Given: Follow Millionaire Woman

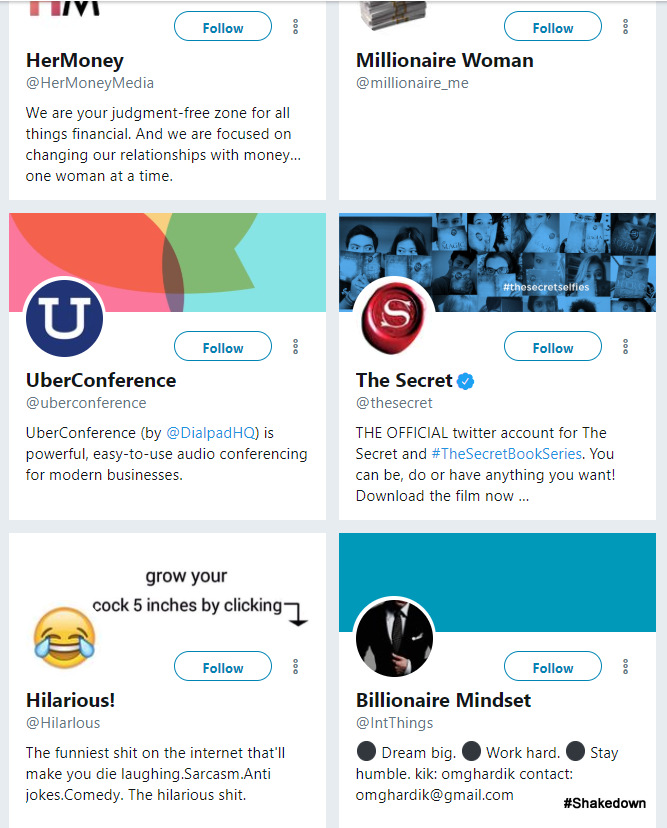Looking at the screenshot, I should (x=553, y=27).
